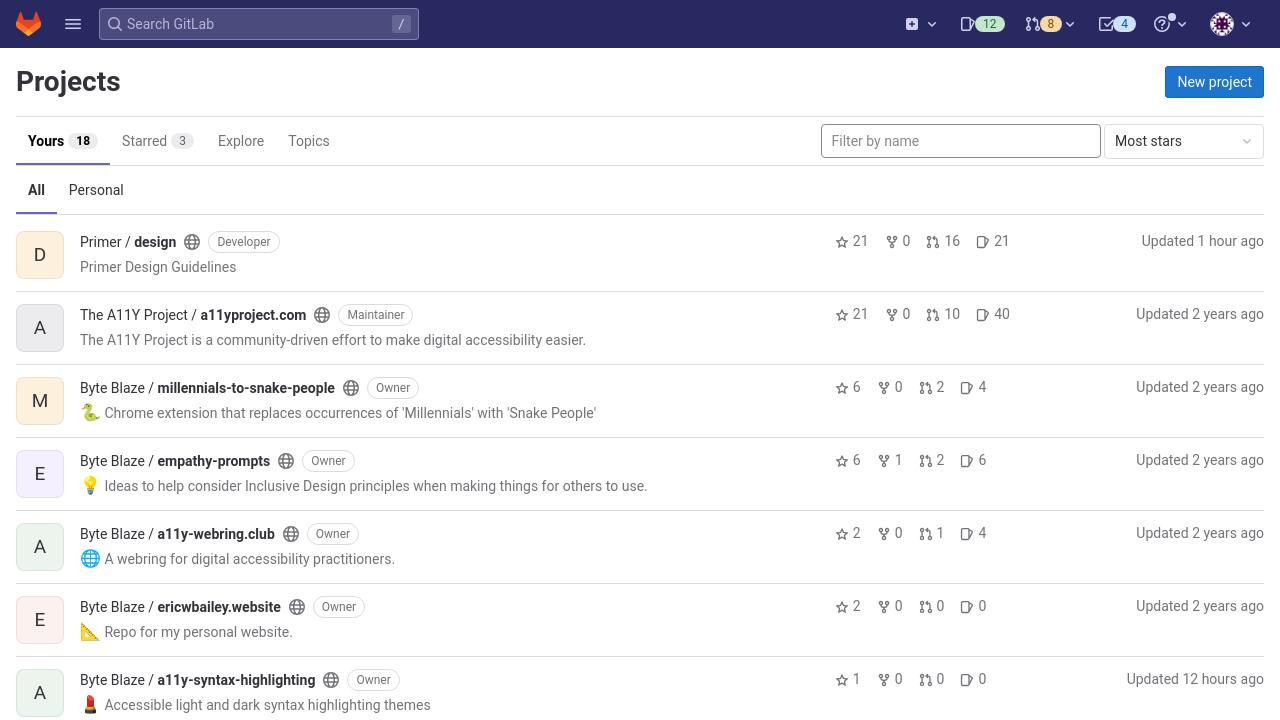Open the help question mark menu

pos(1170,24)
